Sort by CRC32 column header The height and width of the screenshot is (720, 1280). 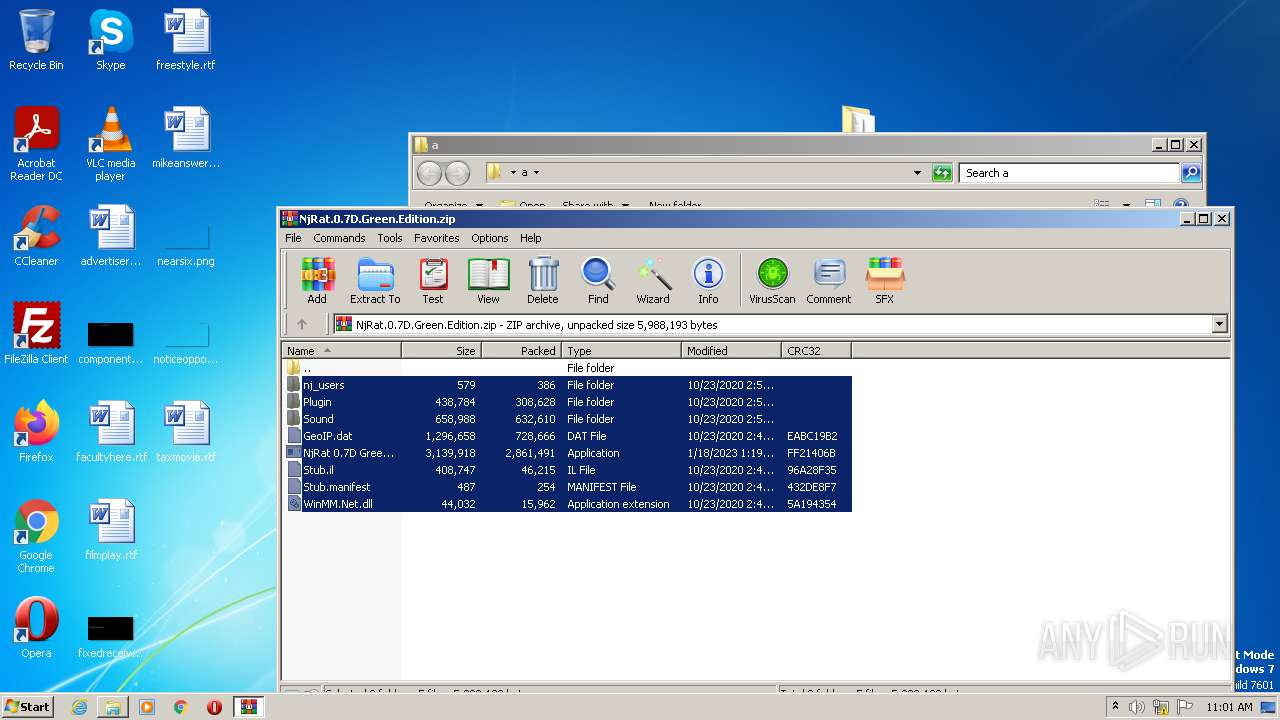coord(817,350)
